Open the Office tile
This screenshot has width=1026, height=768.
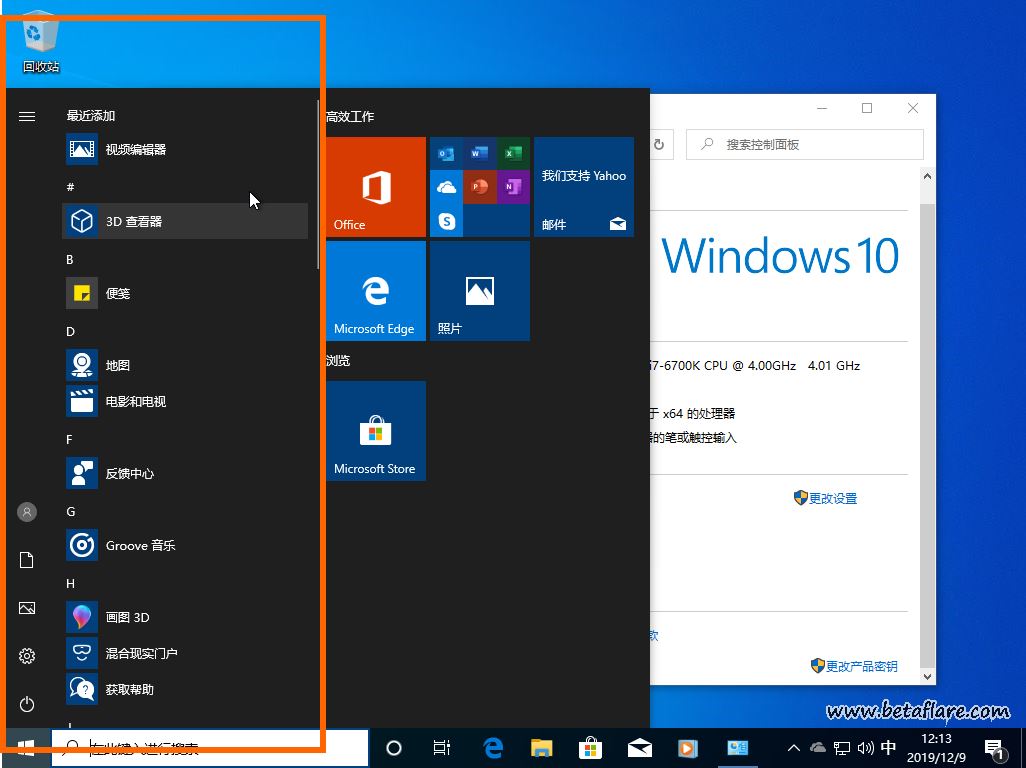[x=376, y=187]
